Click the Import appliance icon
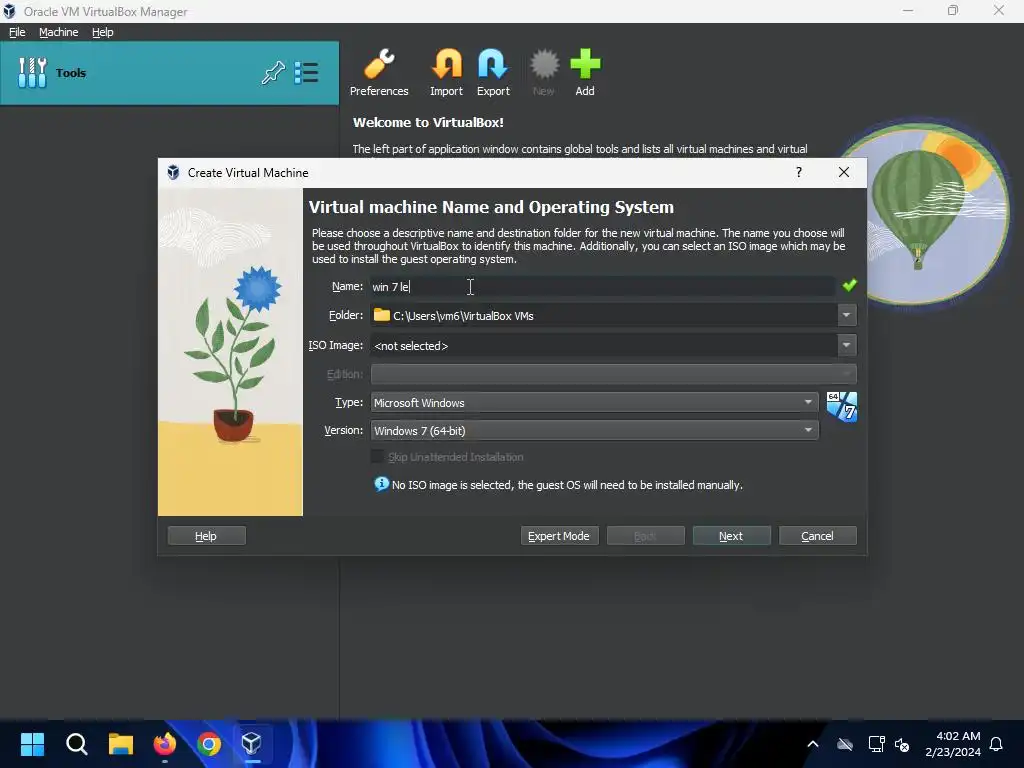This screenshot has height=768, width=1024. [447, 72]
